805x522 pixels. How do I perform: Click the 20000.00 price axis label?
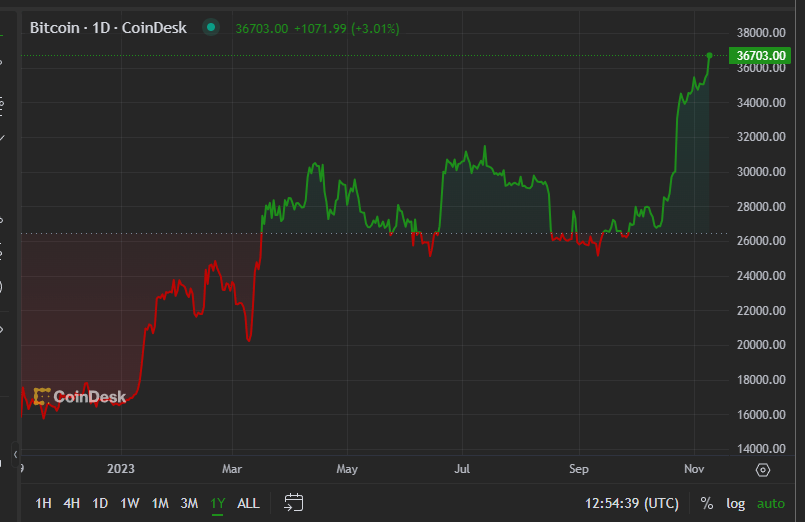(x=761, y=345)
